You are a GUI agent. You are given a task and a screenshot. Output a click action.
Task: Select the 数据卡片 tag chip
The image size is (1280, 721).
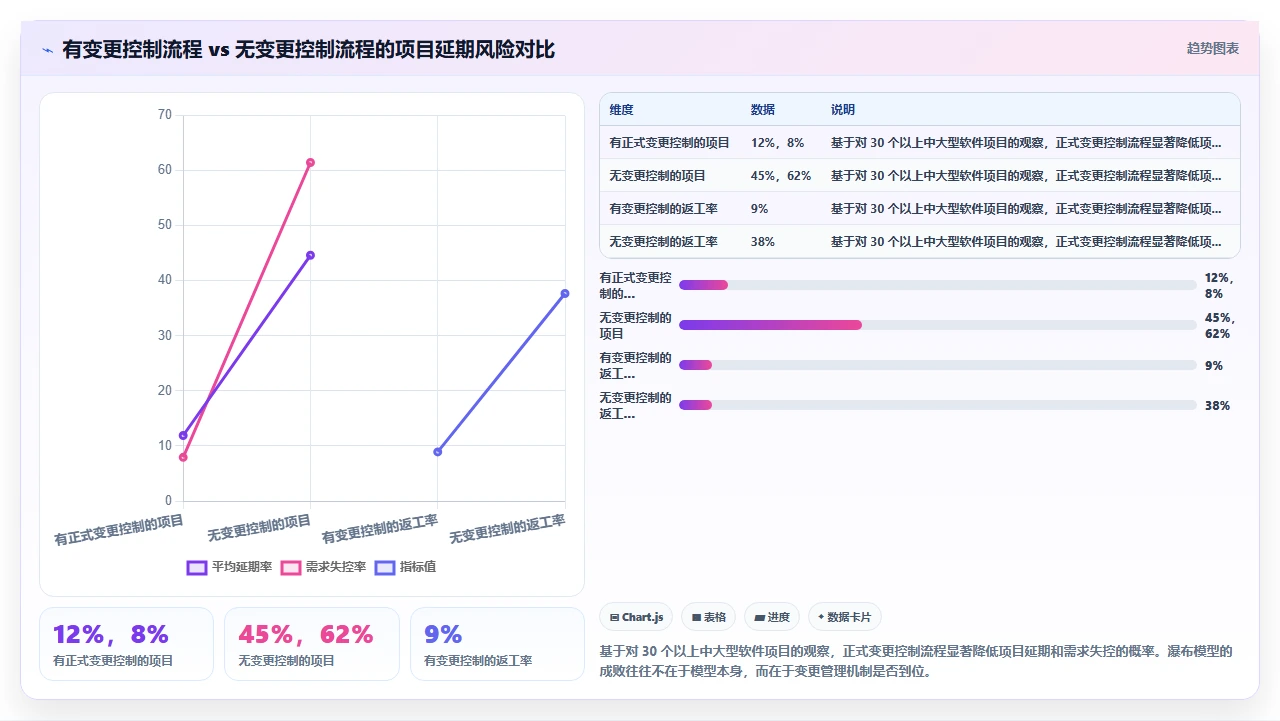(845, 617)
